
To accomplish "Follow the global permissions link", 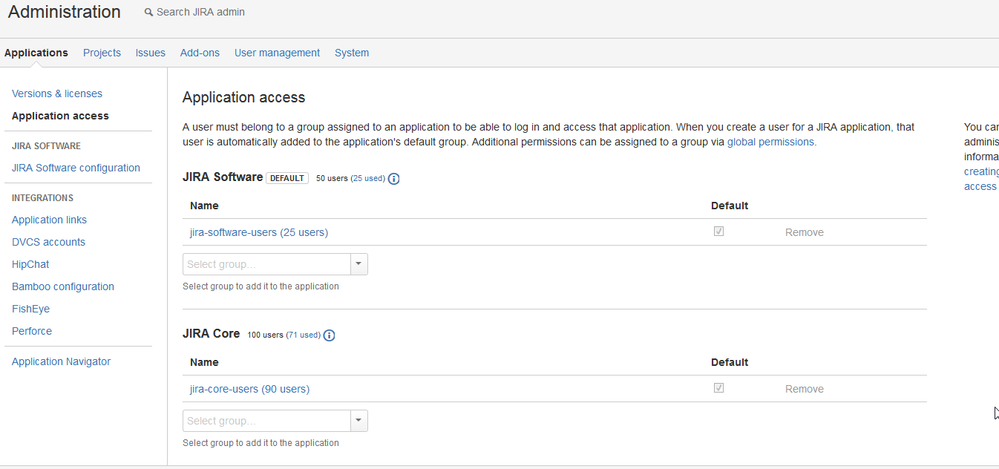I will (772, 142).
